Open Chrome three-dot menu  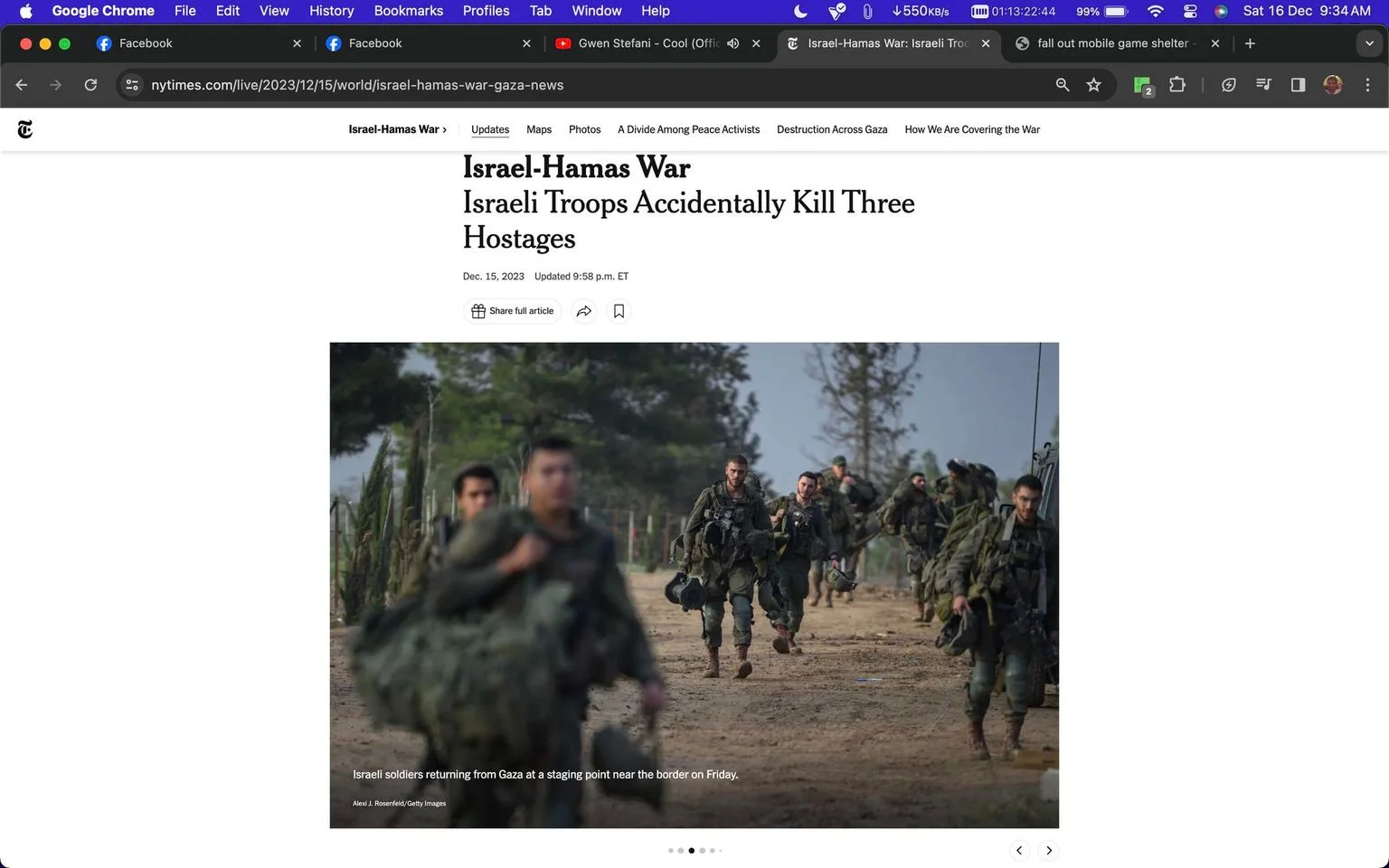pyautogui.click(x=1367, y=85)
